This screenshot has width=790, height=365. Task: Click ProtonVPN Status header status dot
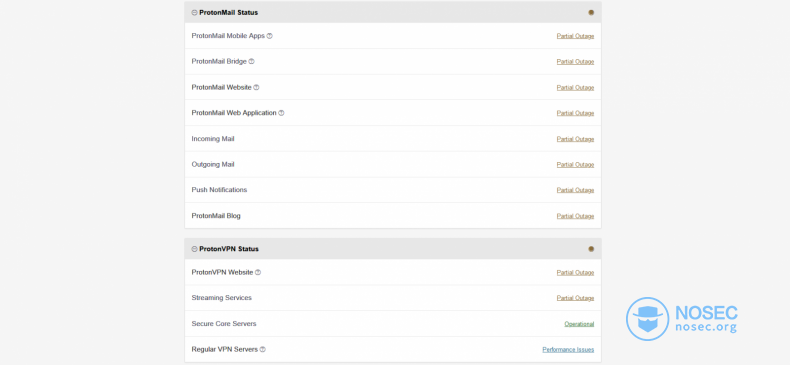coord(591,249)
